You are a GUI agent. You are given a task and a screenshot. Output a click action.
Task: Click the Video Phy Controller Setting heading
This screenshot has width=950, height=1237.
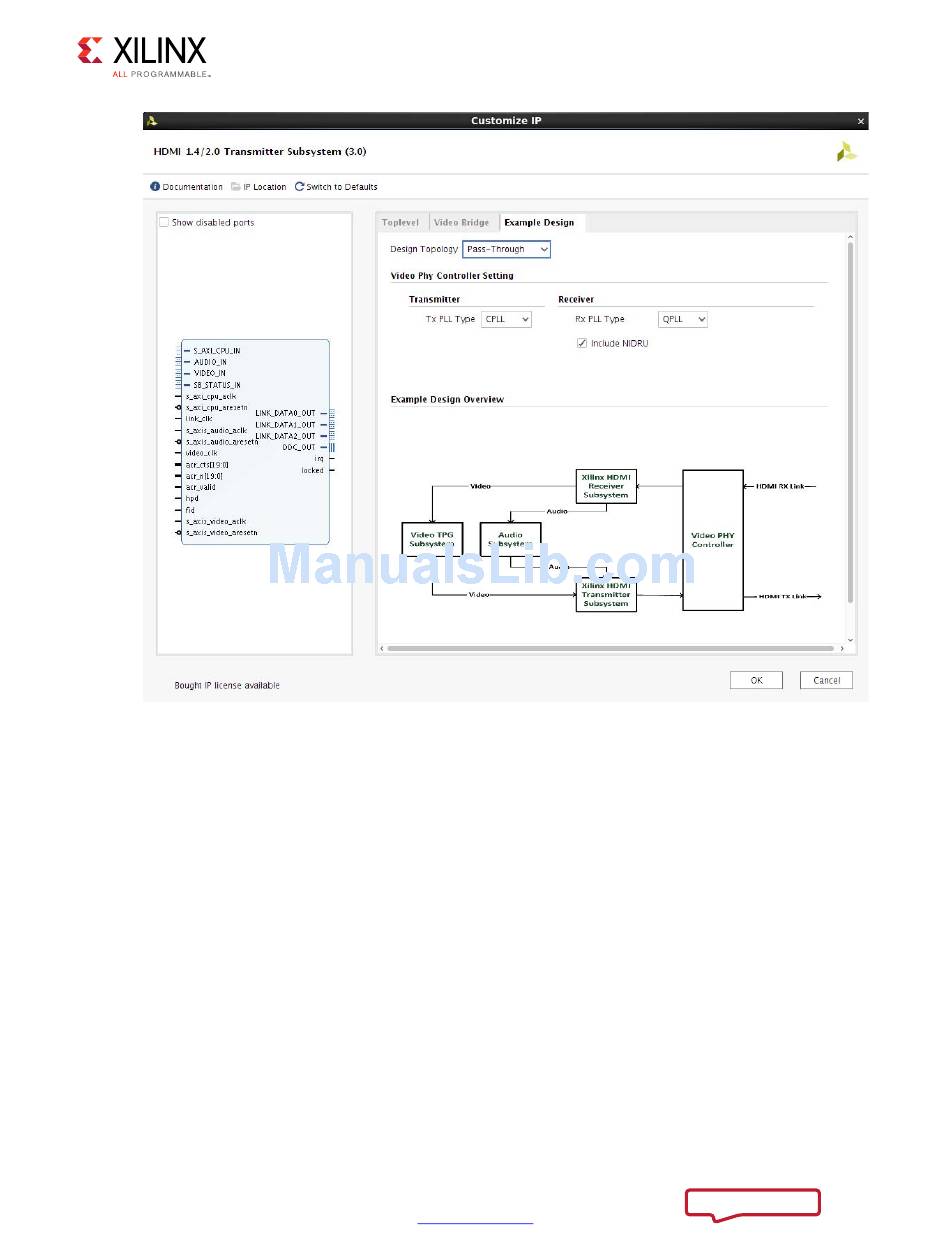pyautogui.click(x=452, y=276)
